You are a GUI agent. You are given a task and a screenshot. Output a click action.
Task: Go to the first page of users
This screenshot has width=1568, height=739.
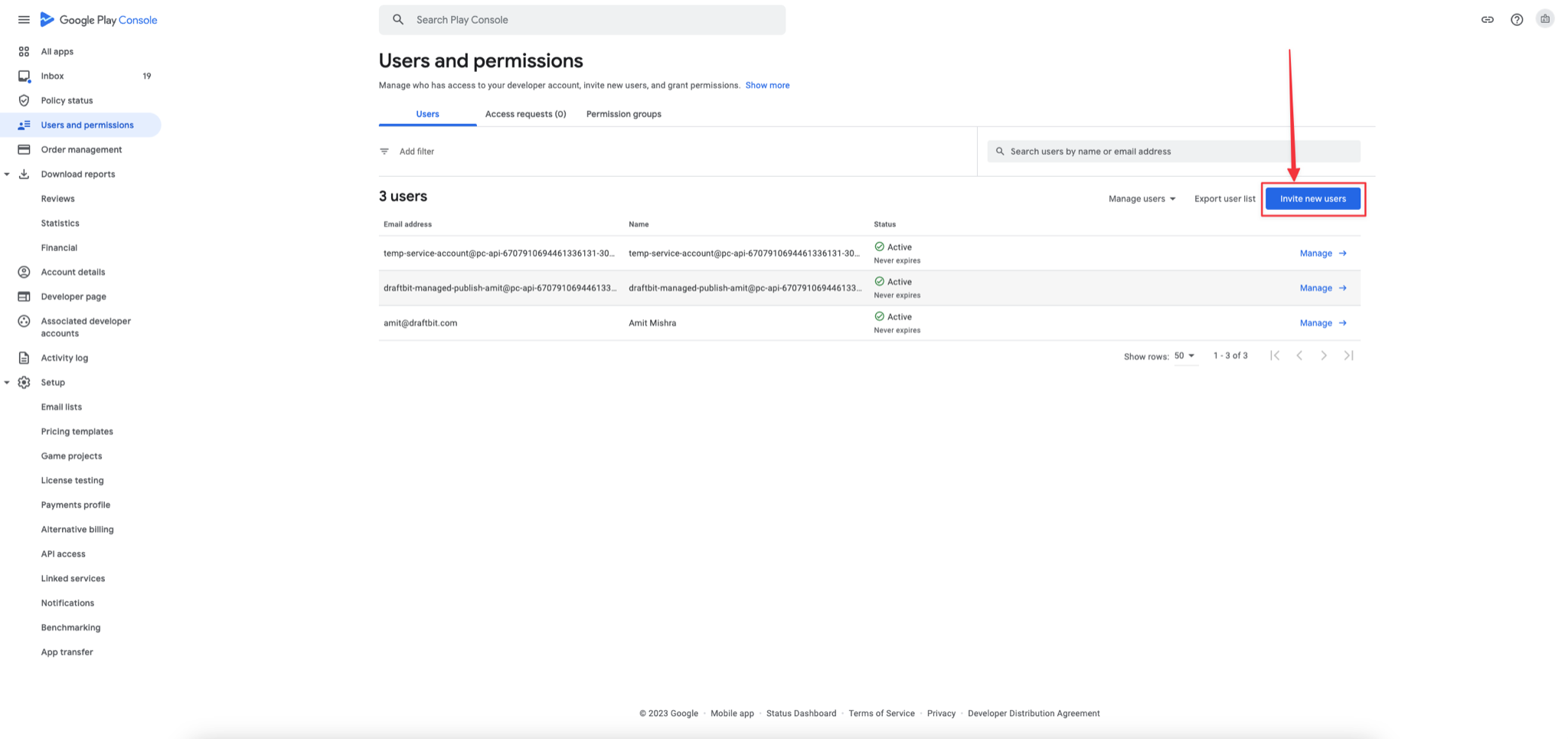(x=1275, y=355)
